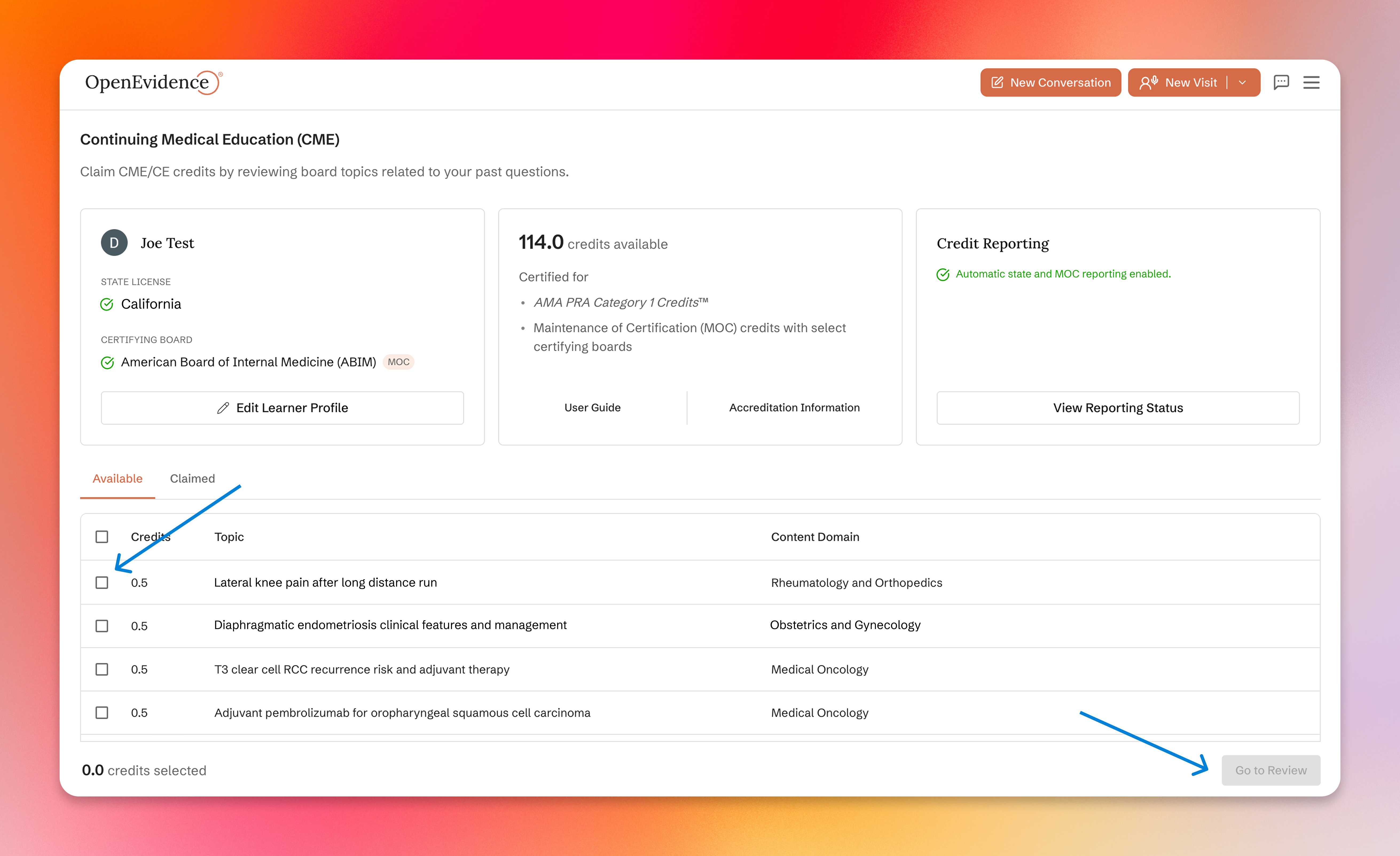Click the MOC badge next to ABIM
Image resolution: width=1400 pixels, height=856 pixels.
[398, 362]
